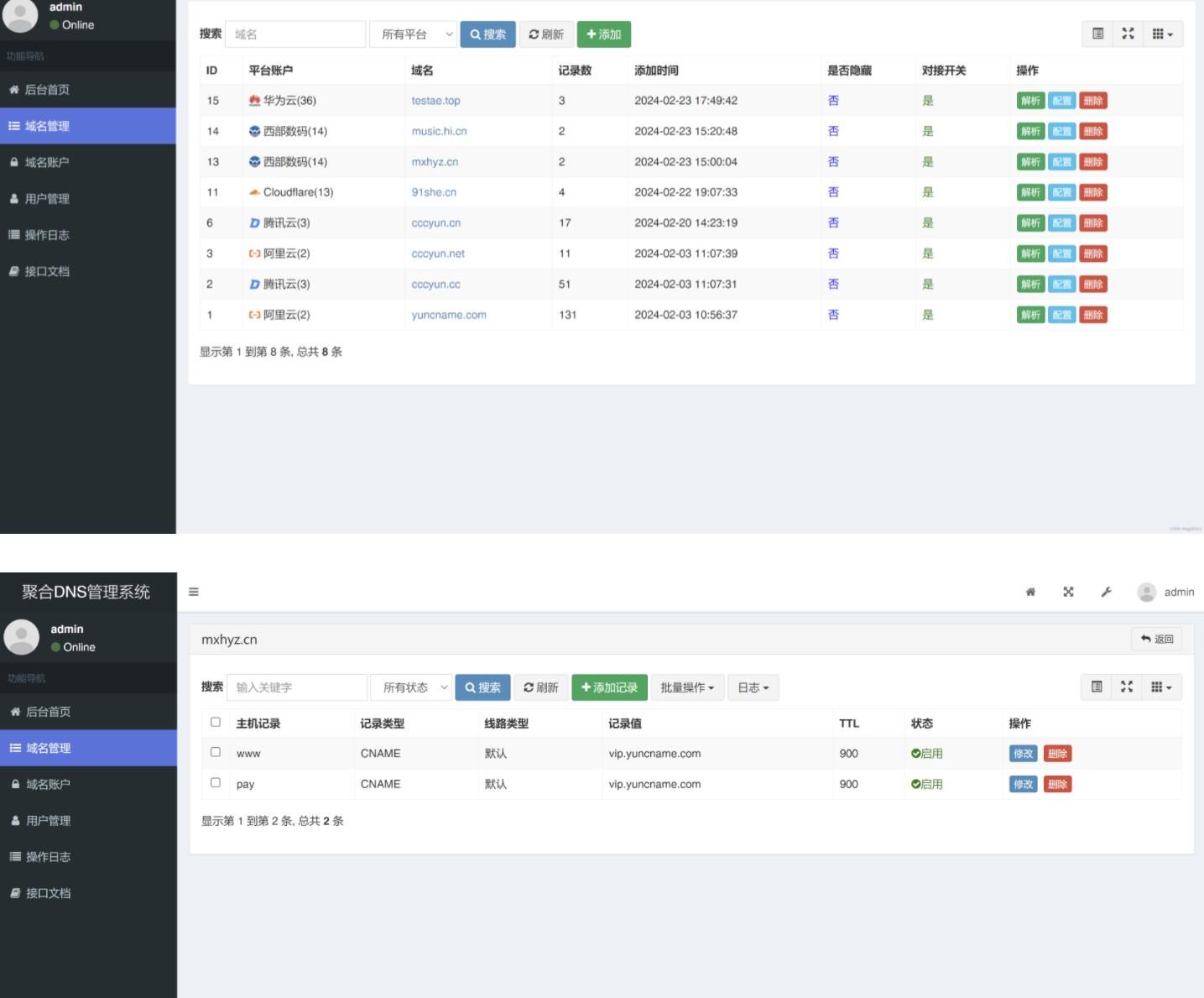Open the testae.top domain link
The height and width of the screenshot is (998, 1204).
(435, 101)
